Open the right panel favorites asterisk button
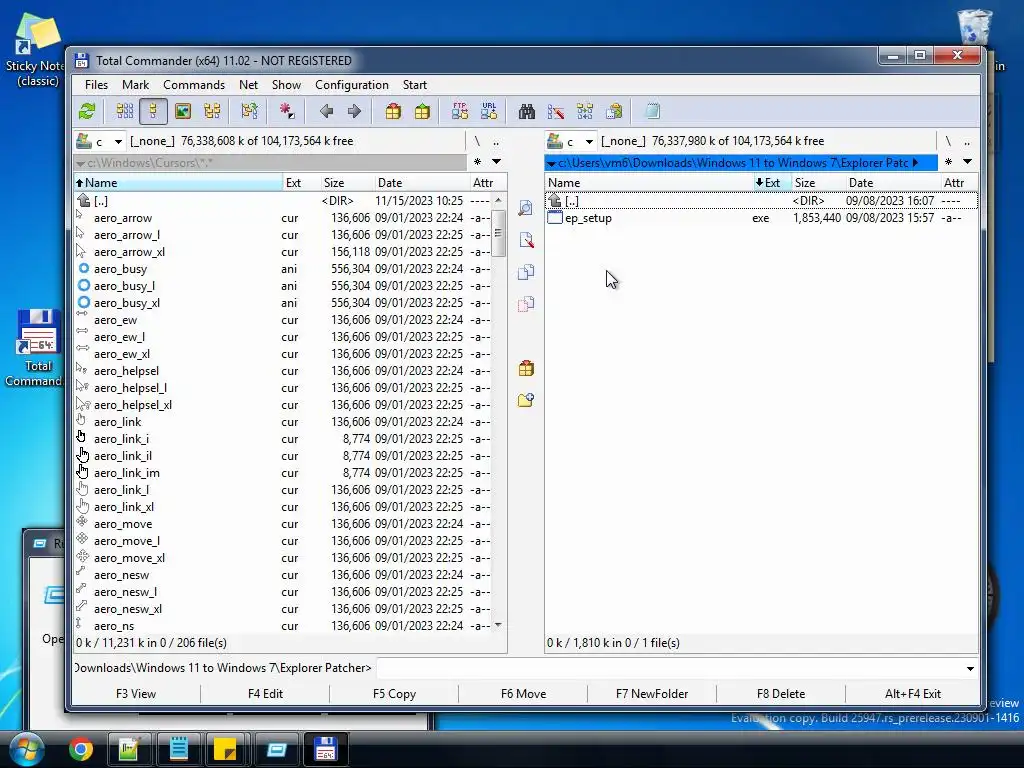 click(948, 162)
